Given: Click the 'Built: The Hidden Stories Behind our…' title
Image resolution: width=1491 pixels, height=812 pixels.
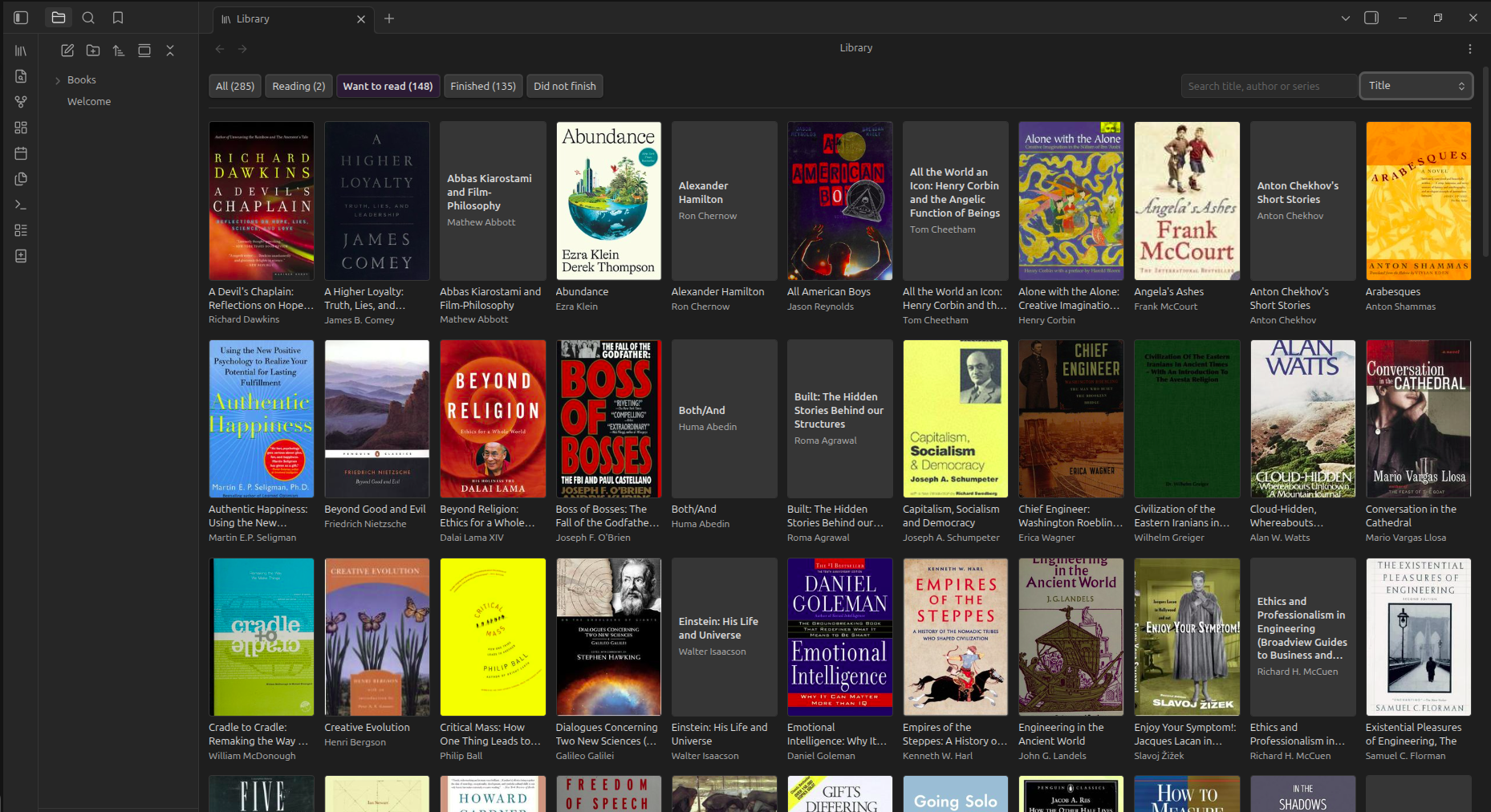Looking at the screenshot, I should pyautogui.click(x=835, y=516).
